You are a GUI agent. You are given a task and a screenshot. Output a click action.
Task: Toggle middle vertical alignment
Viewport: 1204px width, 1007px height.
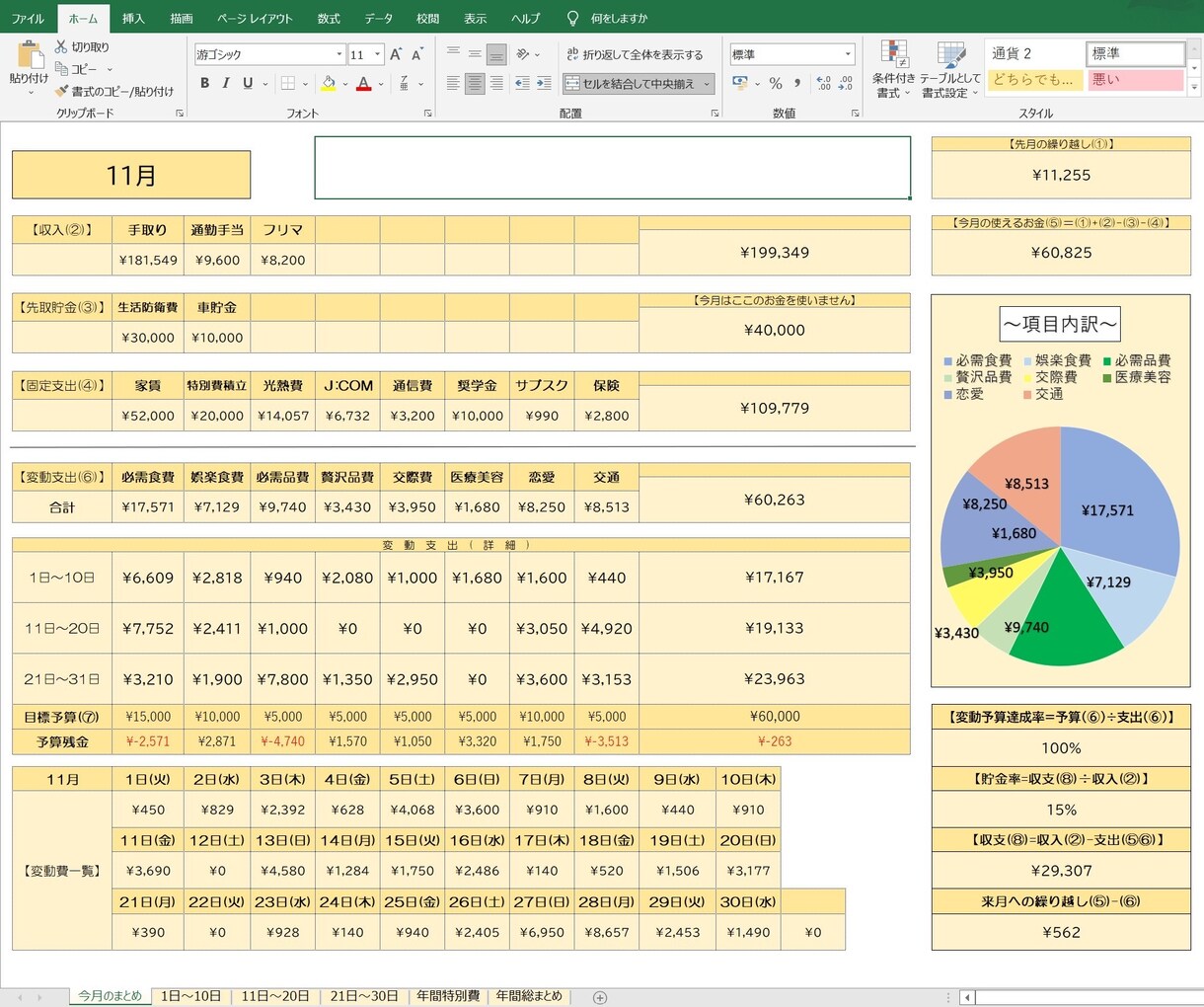click(x=475, y=53)
